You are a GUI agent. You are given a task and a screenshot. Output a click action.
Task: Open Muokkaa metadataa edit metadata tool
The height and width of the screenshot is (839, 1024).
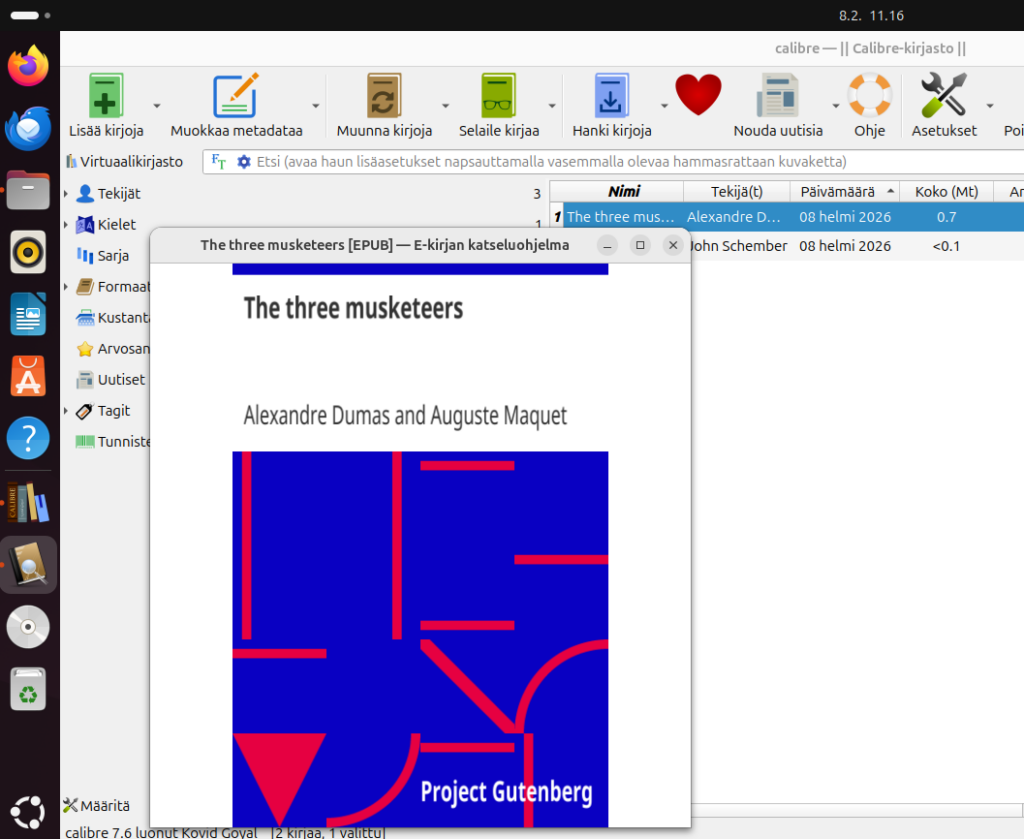pyautogui.click(x=236, y=97)
